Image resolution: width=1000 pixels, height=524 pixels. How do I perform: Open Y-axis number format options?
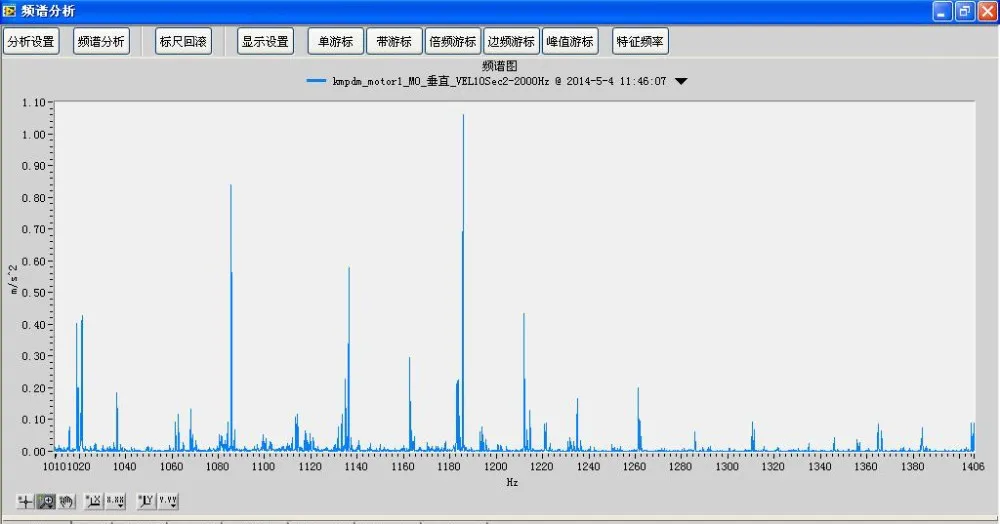pyautogui.click(x=168, y=501)
